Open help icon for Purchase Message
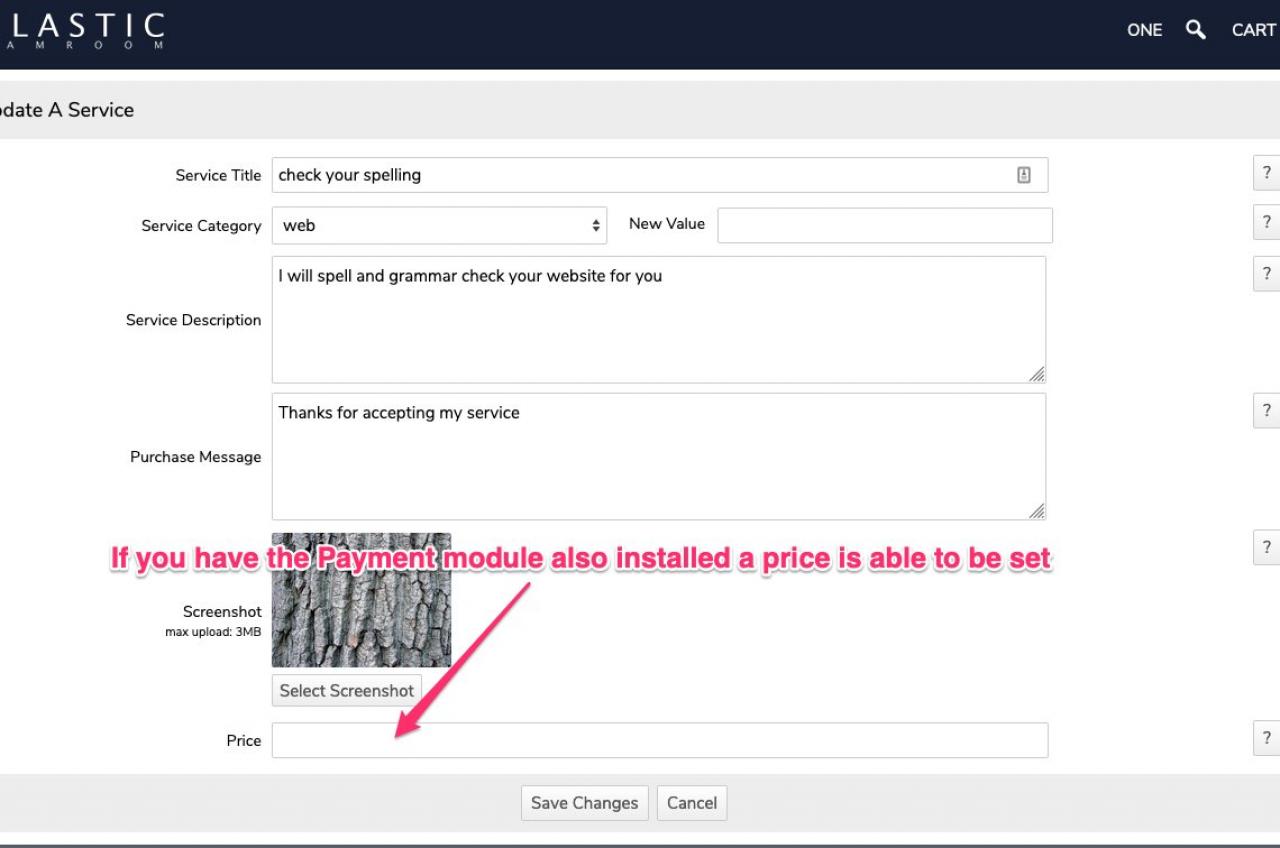The image size is (1280, 848). (1266, 410)
